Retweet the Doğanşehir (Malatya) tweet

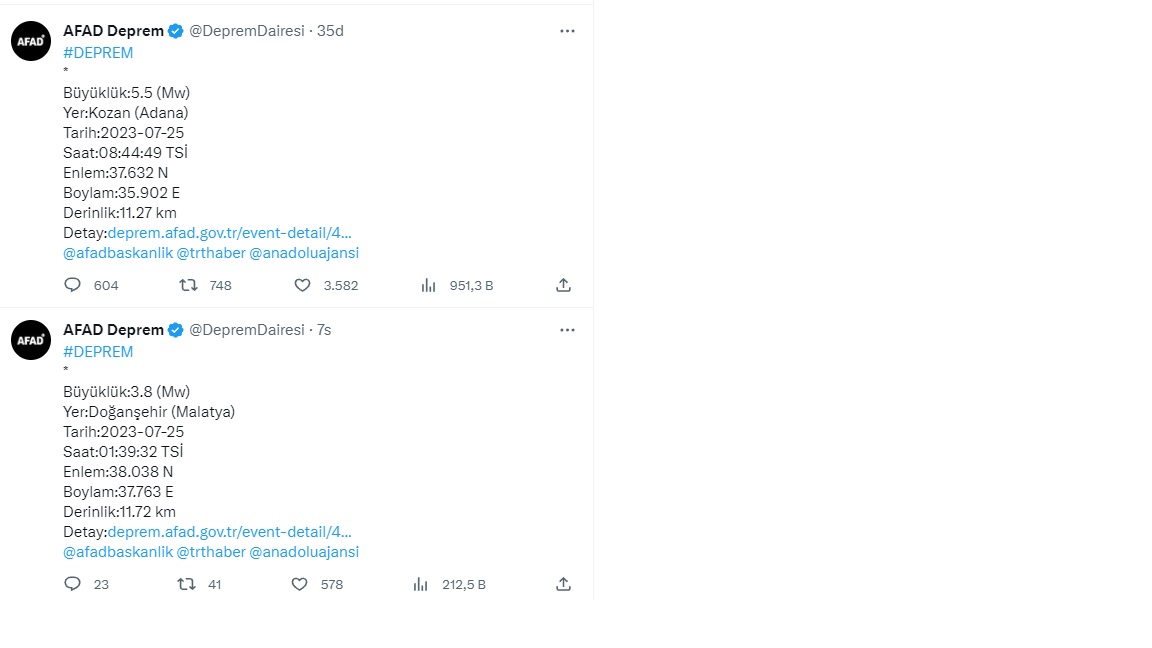click(186, 584)
